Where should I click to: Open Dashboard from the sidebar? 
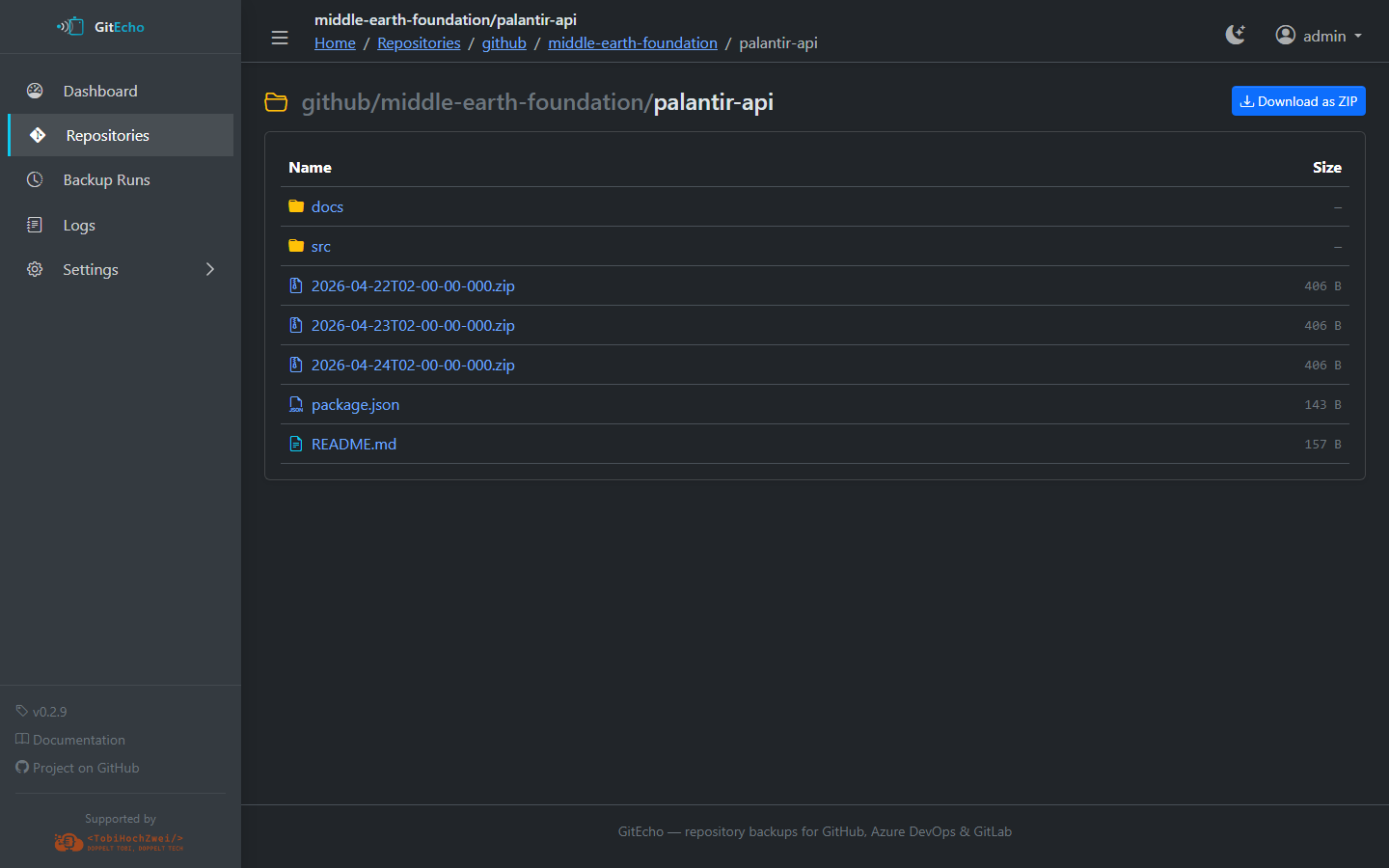(x=100, y=91)
